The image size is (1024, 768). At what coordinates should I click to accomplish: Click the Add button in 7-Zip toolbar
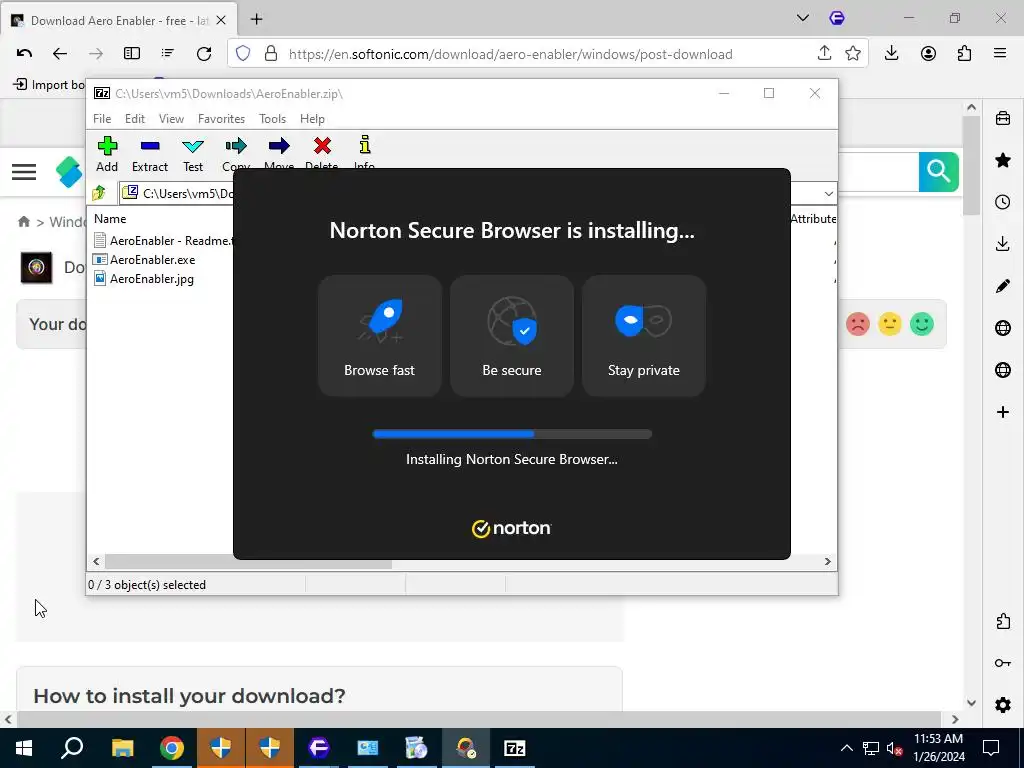pos(107,154)
